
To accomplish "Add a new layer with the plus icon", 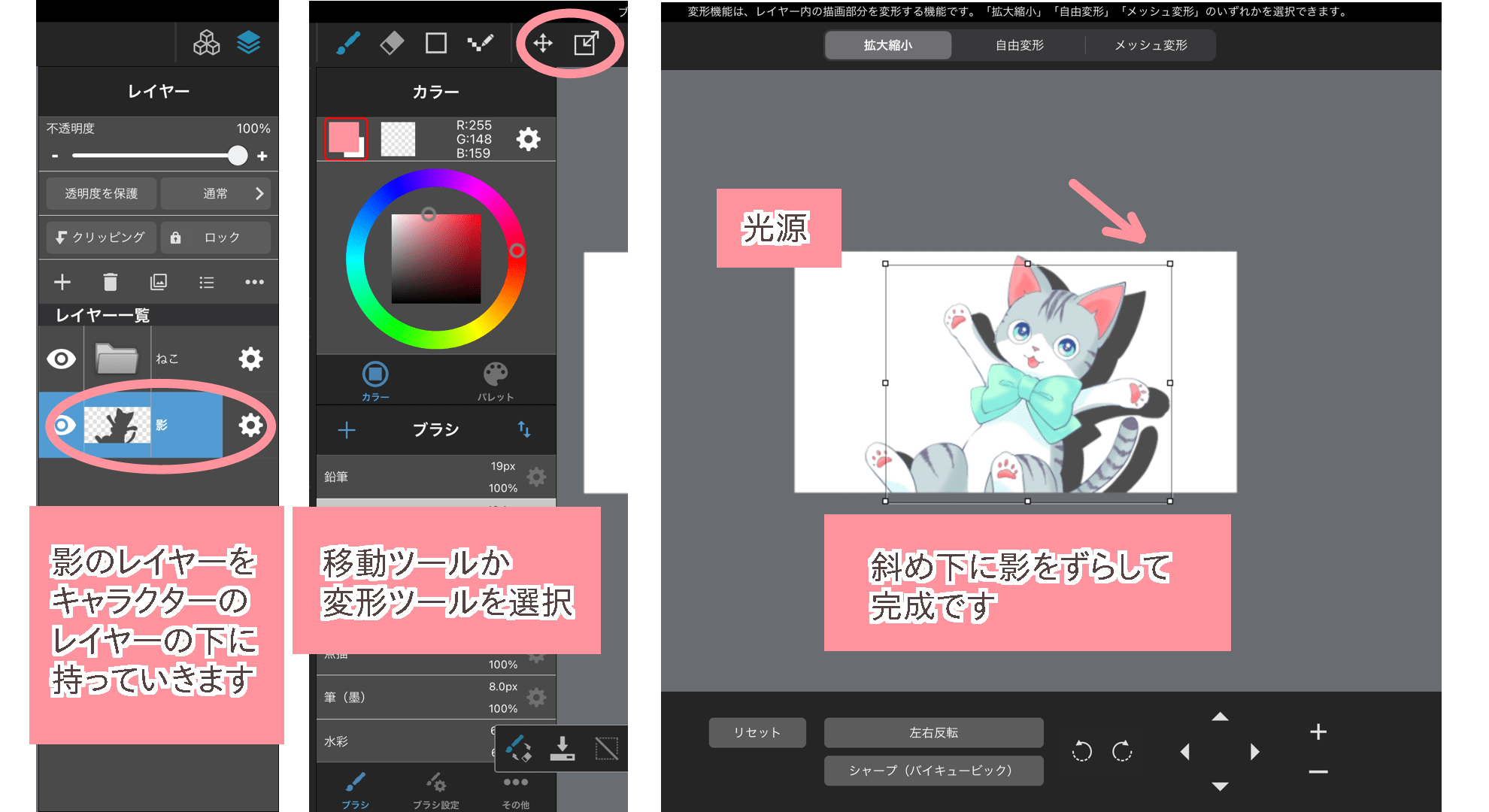I will (62, 282).
